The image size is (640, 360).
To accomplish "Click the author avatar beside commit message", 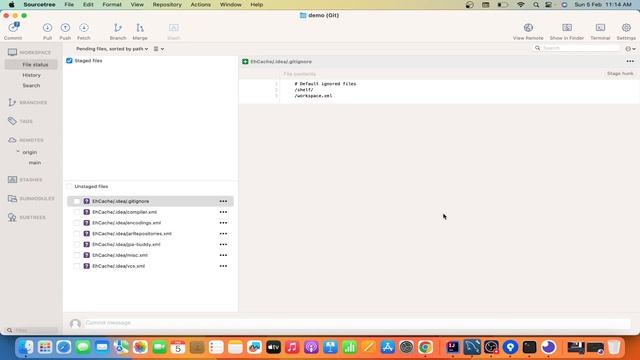I will click(75, 324).
